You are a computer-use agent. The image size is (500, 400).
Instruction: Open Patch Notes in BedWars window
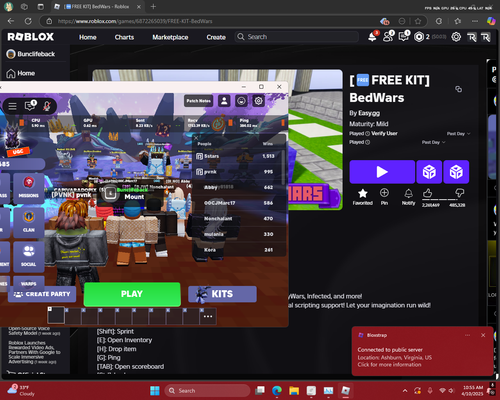pos(198,101)
